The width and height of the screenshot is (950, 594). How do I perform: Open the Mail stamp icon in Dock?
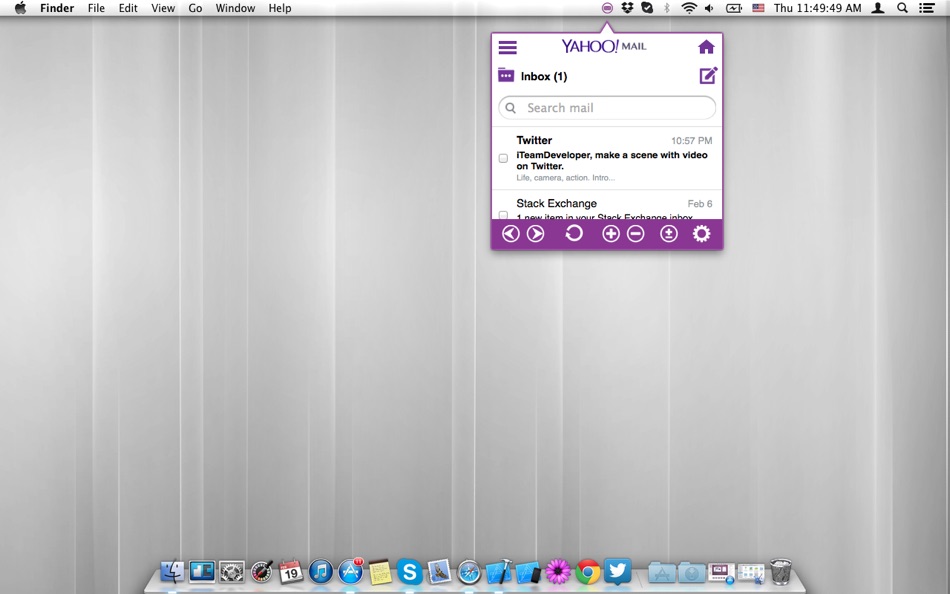pos(439,572)
